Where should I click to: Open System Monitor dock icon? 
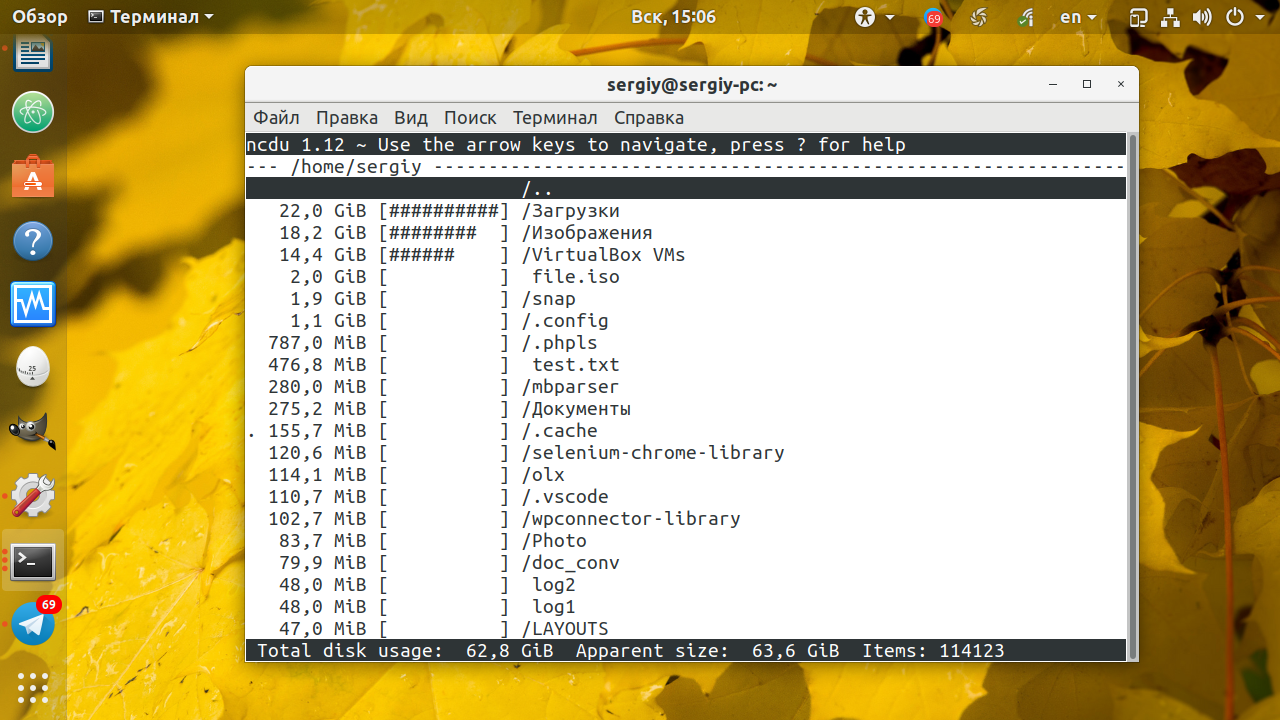click(33, 304)
